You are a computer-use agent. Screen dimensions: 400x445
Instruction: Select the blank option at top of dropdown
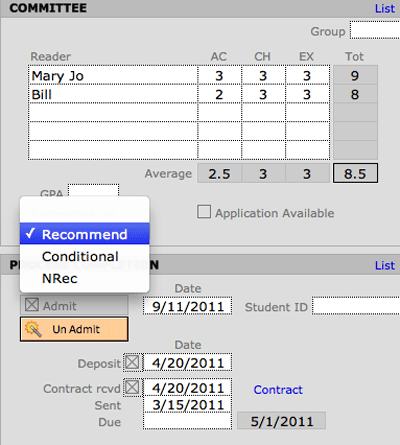coord(85,212)
